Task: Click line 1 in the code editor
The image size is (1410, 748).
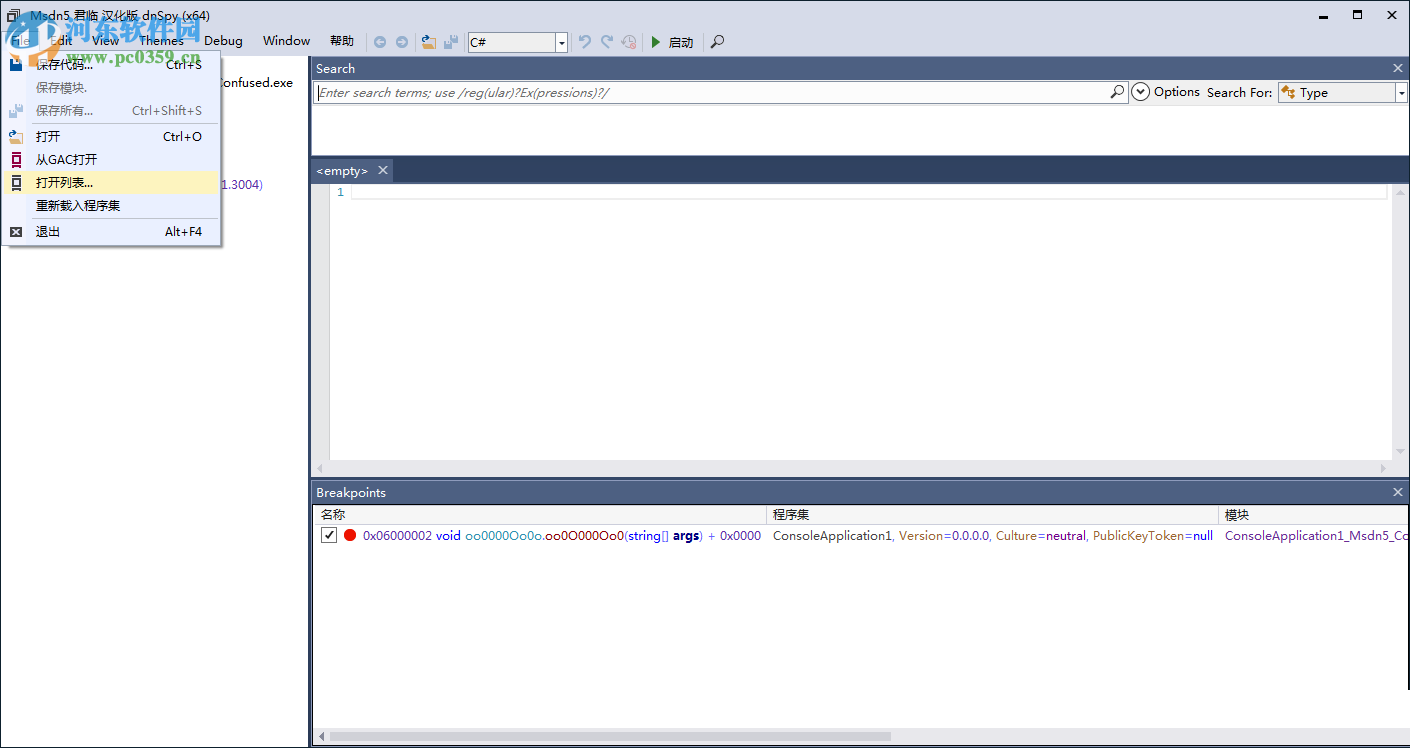Action: 868,192
